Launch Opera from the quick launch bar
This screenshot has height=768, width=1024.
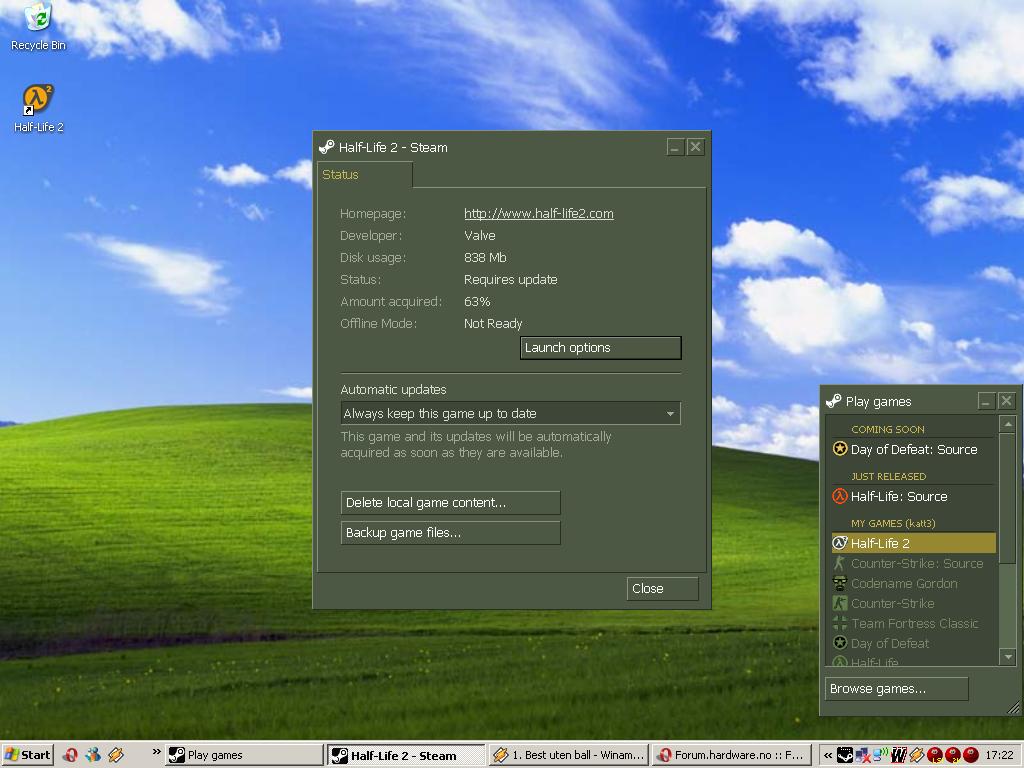(71, 755)
